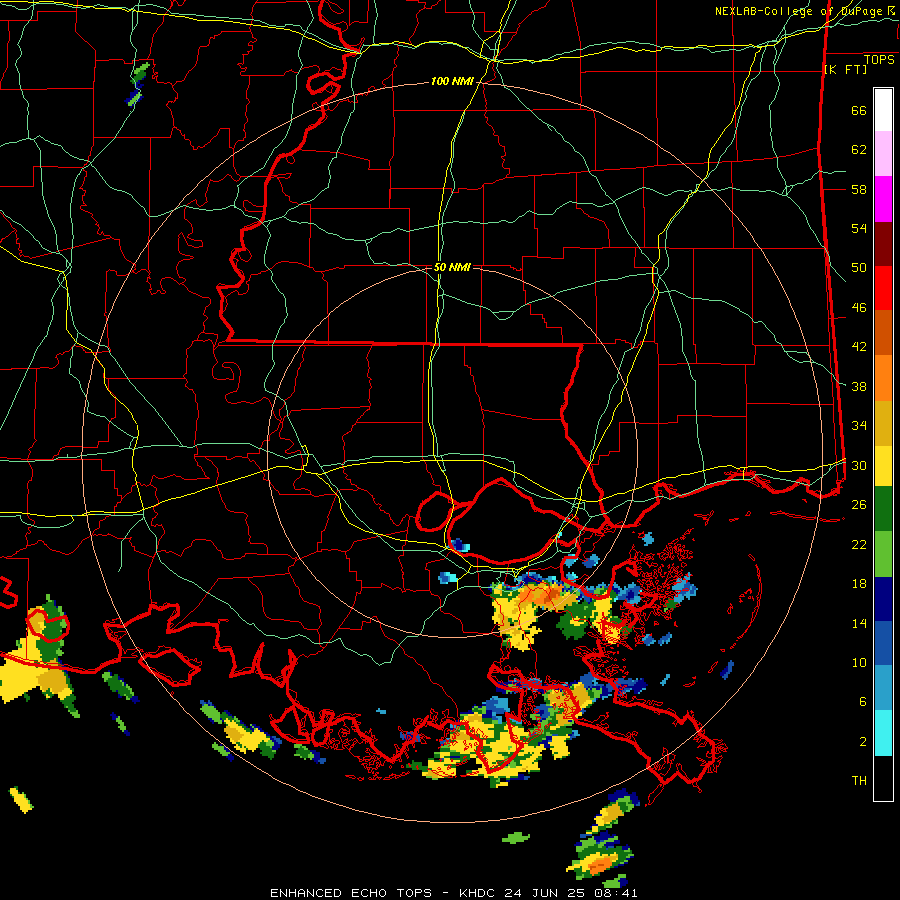Click the TH legend label
900x900 pixels.
(859, 781)
